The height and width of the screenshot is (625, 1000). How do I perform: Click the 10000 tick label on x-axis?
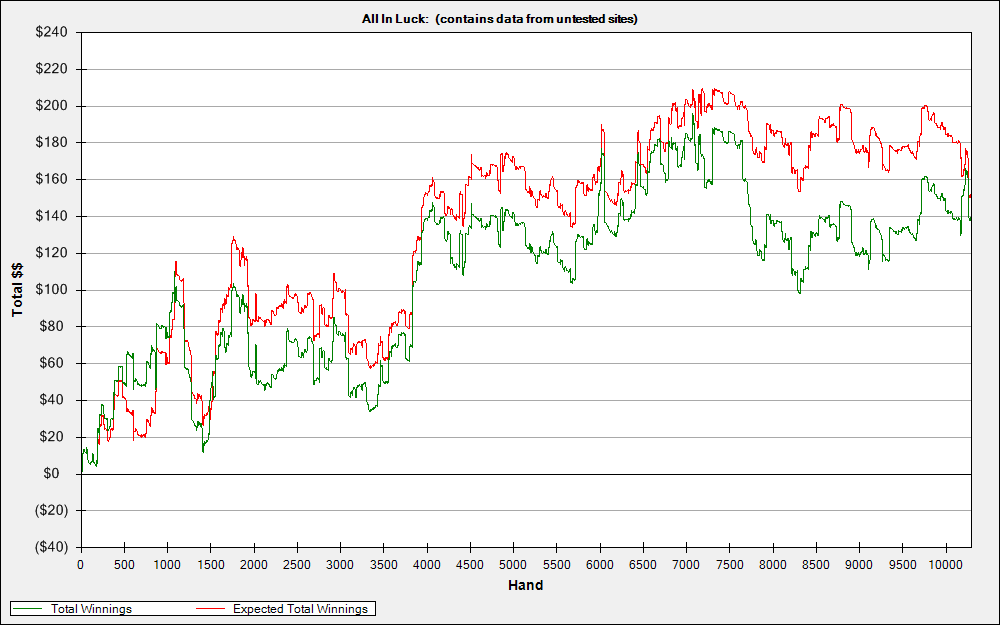pyautogui.click(x=945, y=564)
